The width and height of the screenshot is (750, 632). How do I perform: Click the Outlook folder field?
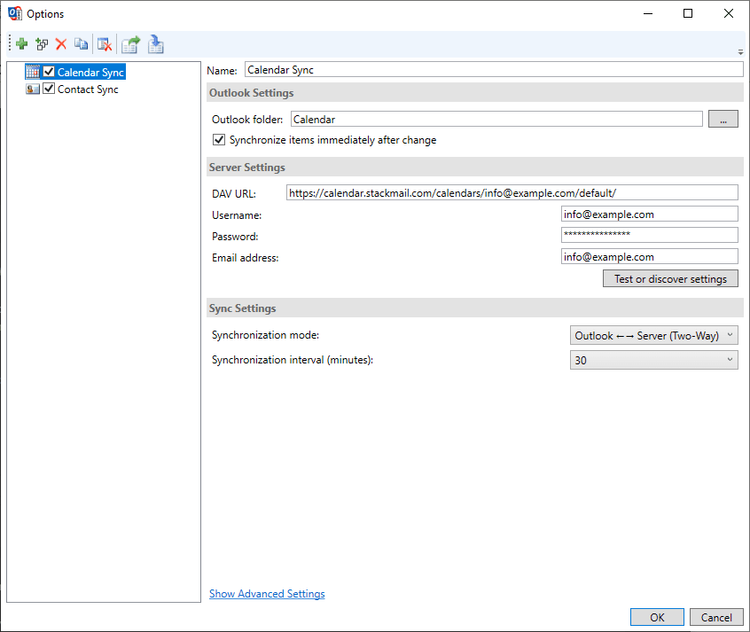point(496,119)
